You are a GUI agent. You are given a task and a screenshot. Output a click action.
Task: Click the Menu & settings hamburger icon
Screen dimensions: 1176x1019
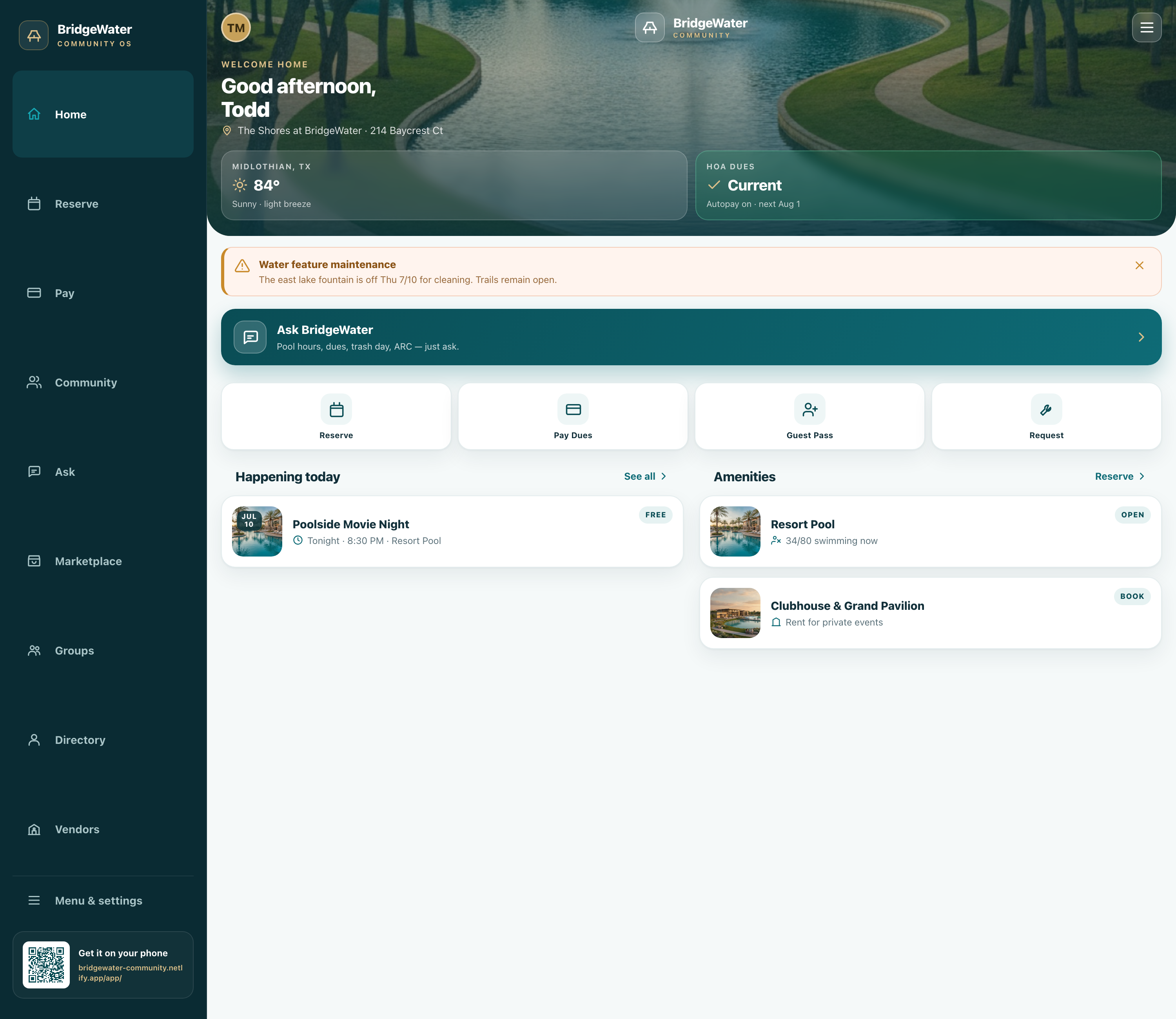pyautogui.click(x=34, y=900)
